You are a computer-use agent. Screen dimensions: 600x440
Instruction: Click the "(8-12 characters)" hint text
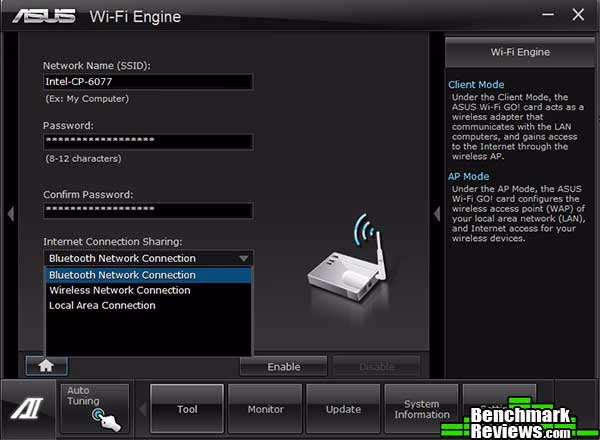(x=83, y=158)
